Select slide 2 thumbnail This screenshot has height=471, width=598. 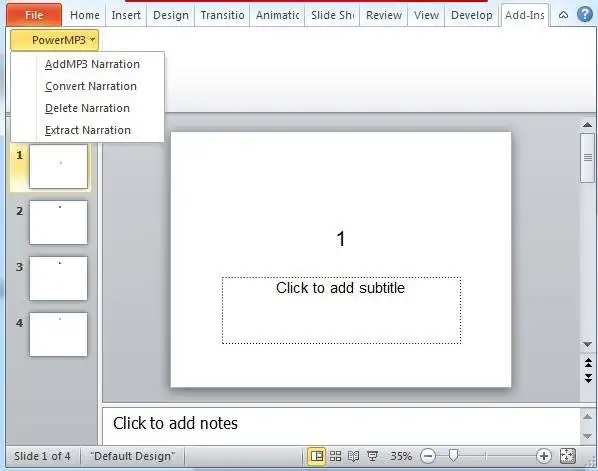pyautogui.click(x=58, y=223)
